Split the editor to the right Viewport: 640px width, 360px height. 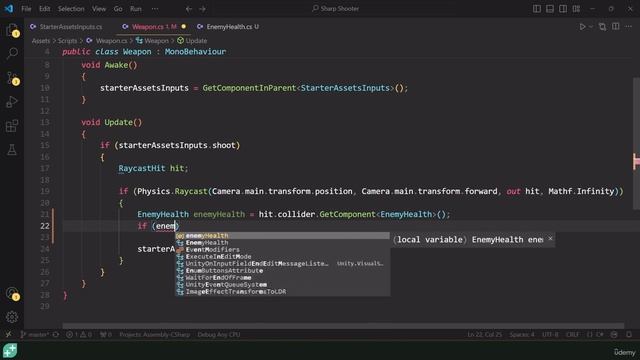(616, 27)
